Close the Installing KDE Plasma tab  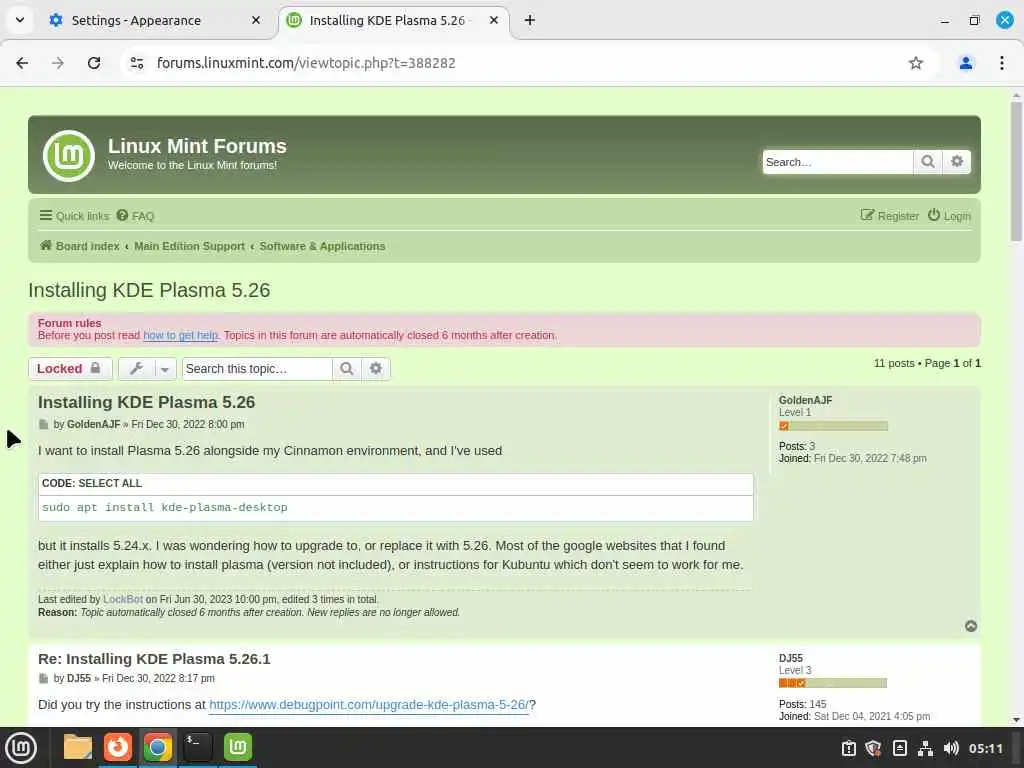tap(494, 20)
